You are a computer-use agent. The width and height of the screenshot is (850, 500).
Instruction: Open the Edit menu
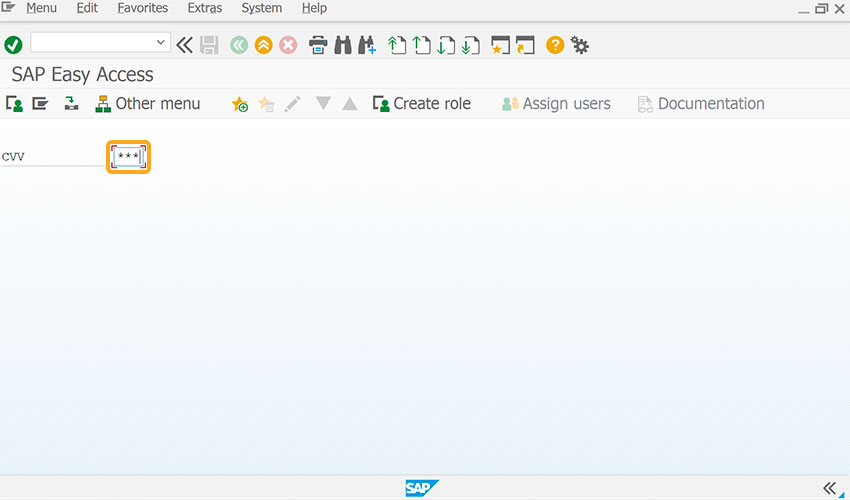[87, 8]
